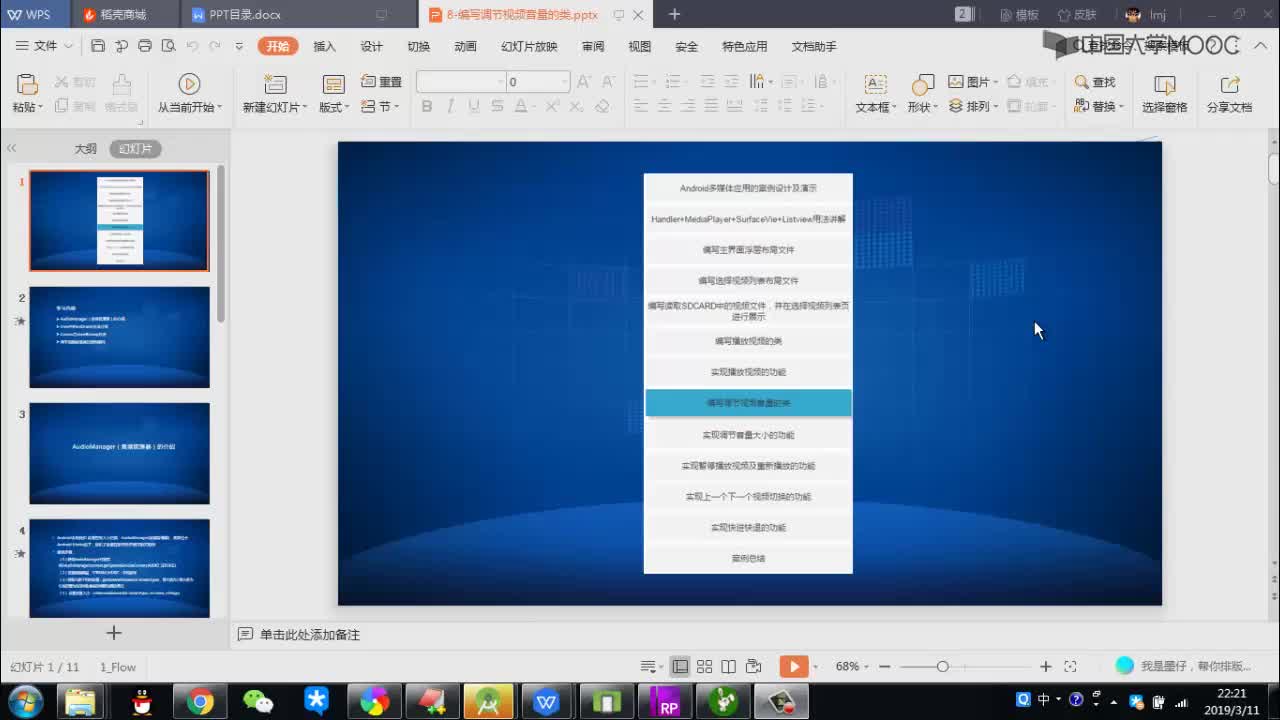Click the Print Preview icon
This screenshot has height=720, width=1280.
pos(168,46)
